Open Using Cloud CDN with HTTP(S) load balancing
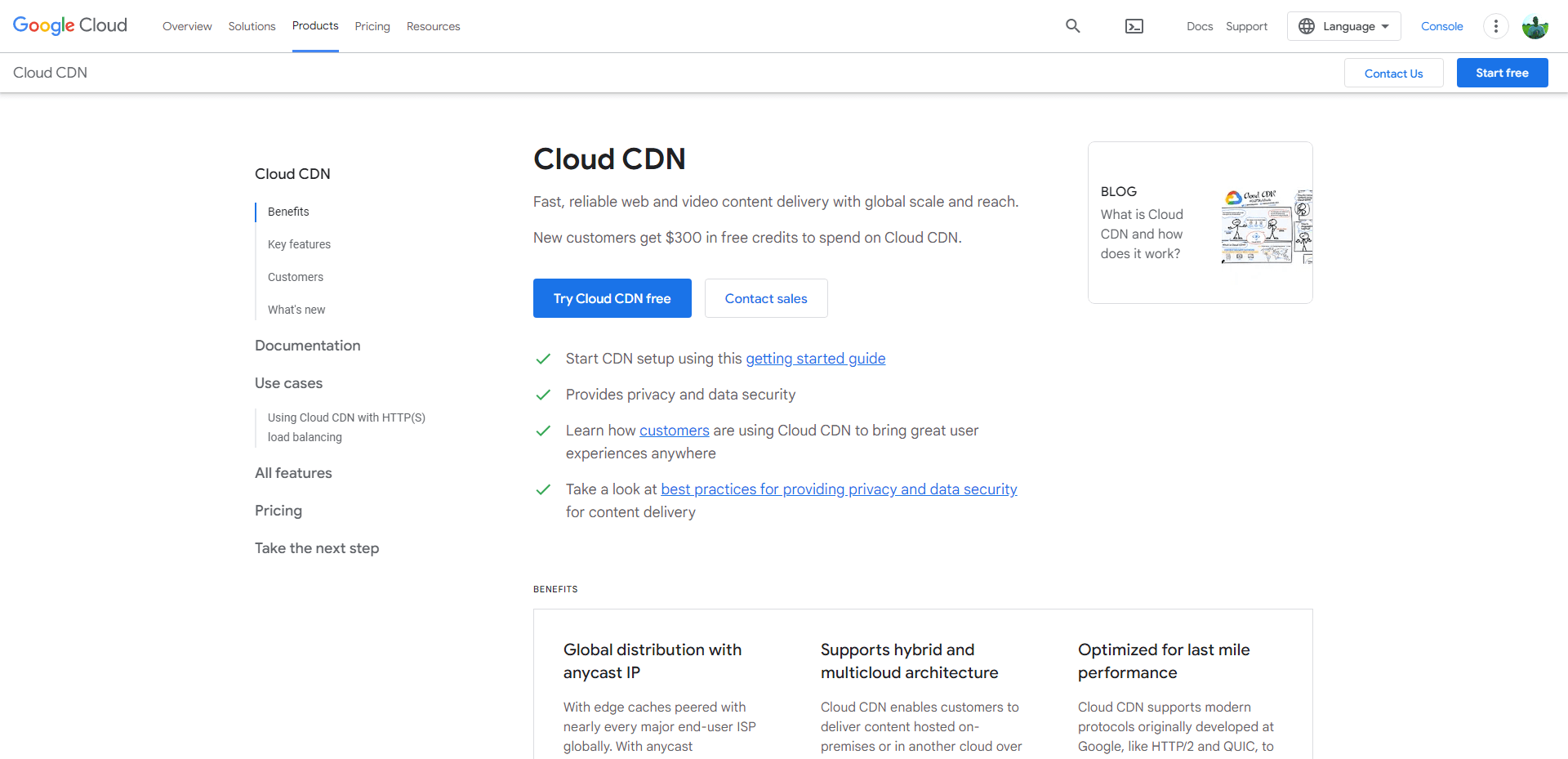Screen dimensions: 1568x759 click(x=346, y=427)
